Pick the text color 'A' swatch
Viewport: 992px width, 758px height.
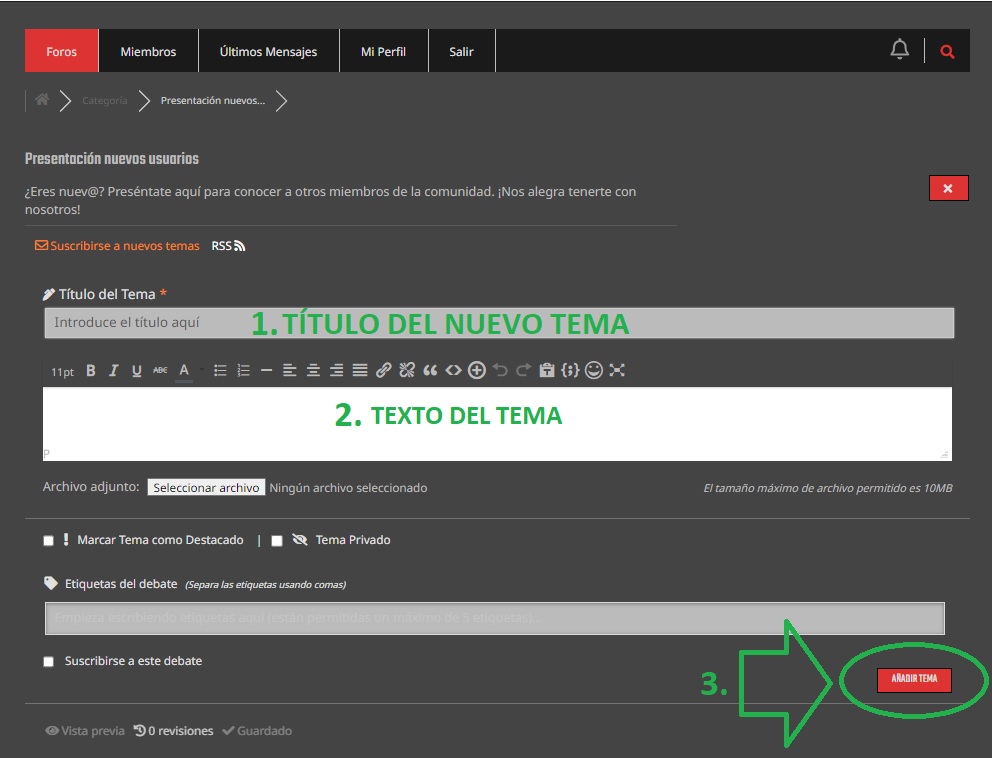pos(184,371)
